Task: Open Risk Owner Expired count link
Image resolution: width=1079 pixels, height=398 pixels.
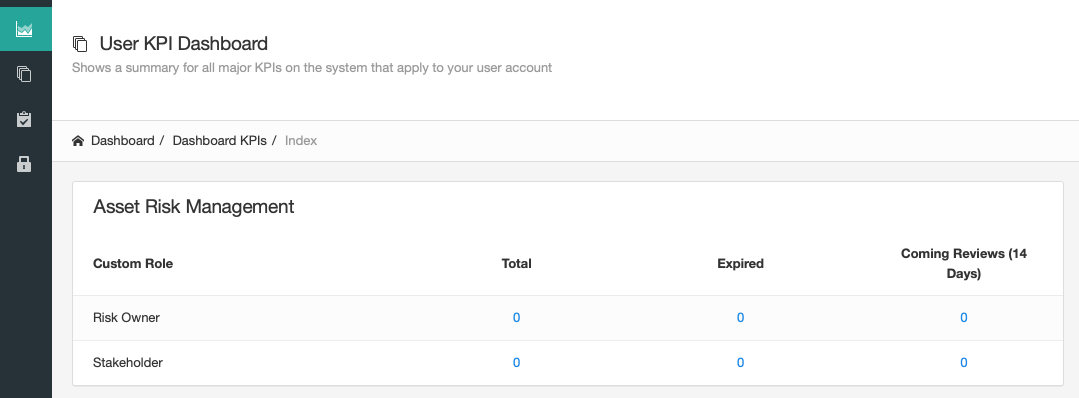Action: pos(740,317)
